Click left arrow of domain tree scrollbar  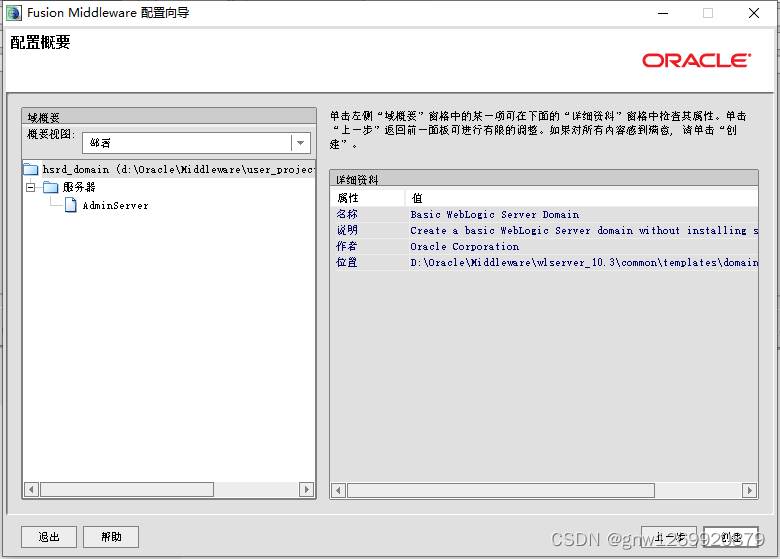pyautogui.click(x=31, y=489)
